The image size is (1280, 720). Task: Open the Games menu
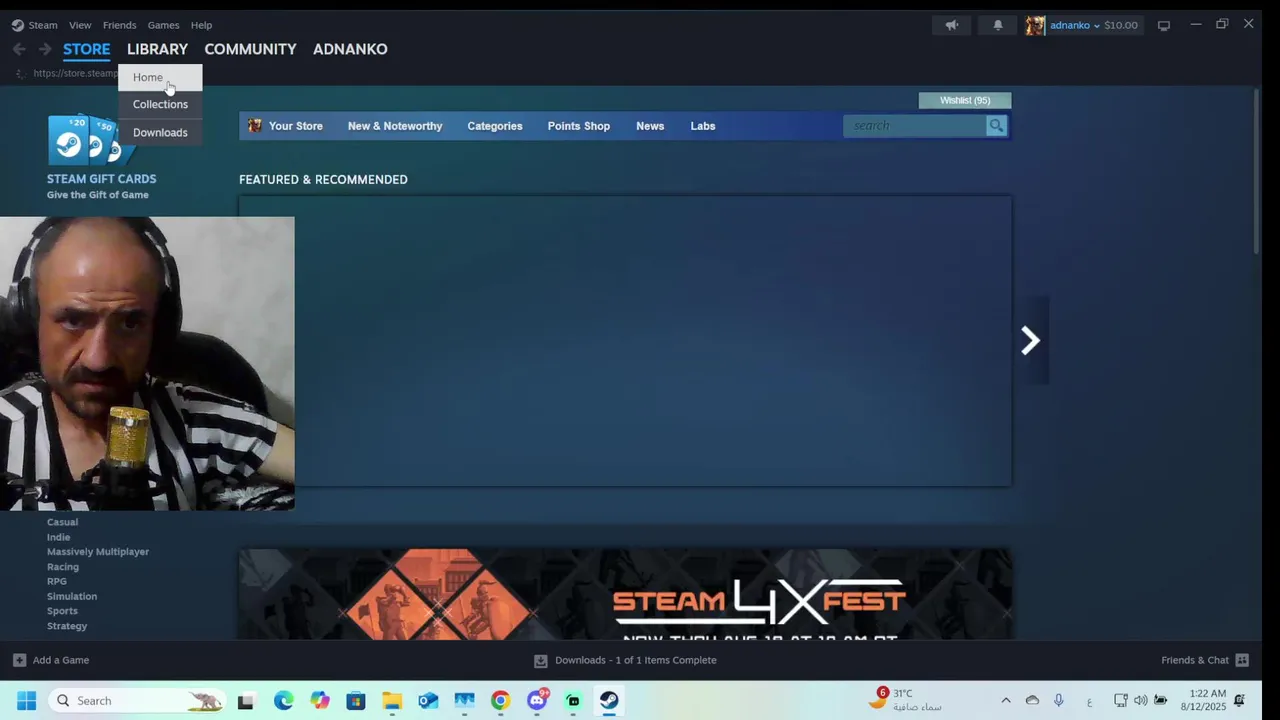tap(163, 25)
